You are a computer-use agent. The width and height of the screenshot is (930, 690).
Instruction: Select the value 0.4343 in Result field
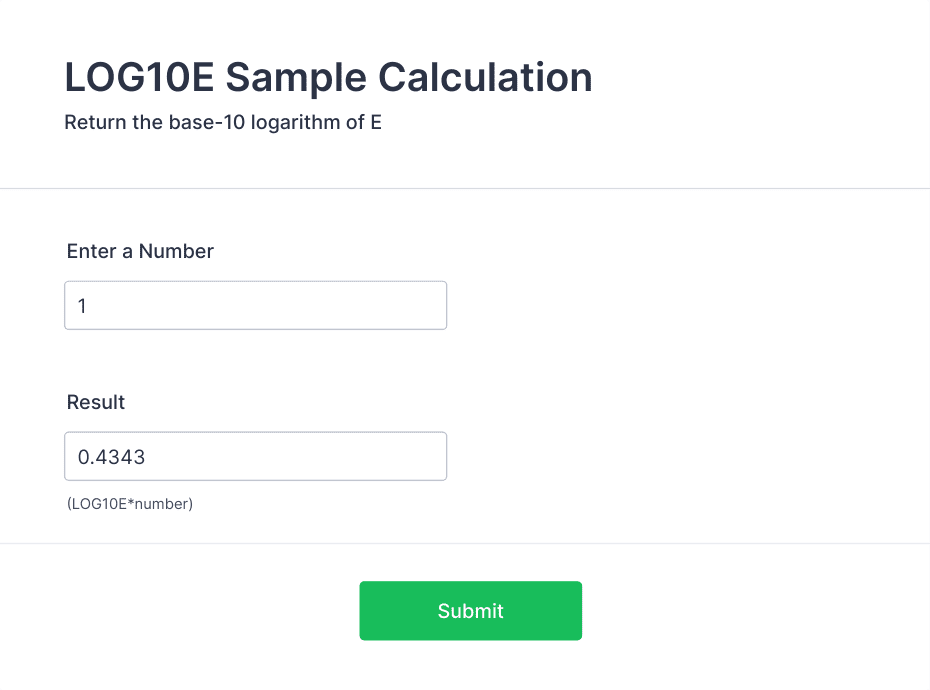tap(111, 456)
